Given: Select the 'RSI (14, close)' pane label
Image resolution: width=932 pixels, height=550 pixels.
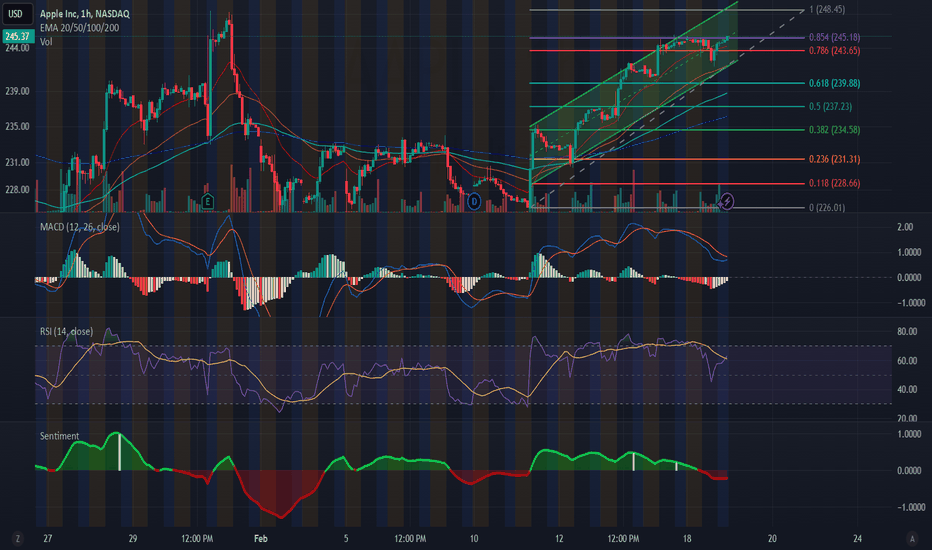Looking at the screenshot, I should pyautogui.click(x=66, y=332).
